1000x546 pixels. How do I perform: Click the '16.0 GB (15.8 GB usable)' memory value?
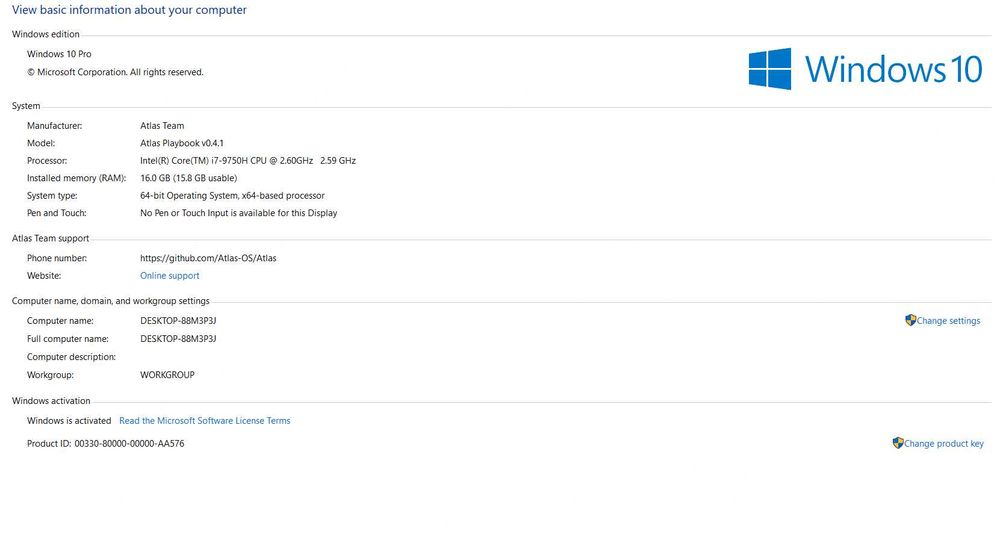point(189,178)
